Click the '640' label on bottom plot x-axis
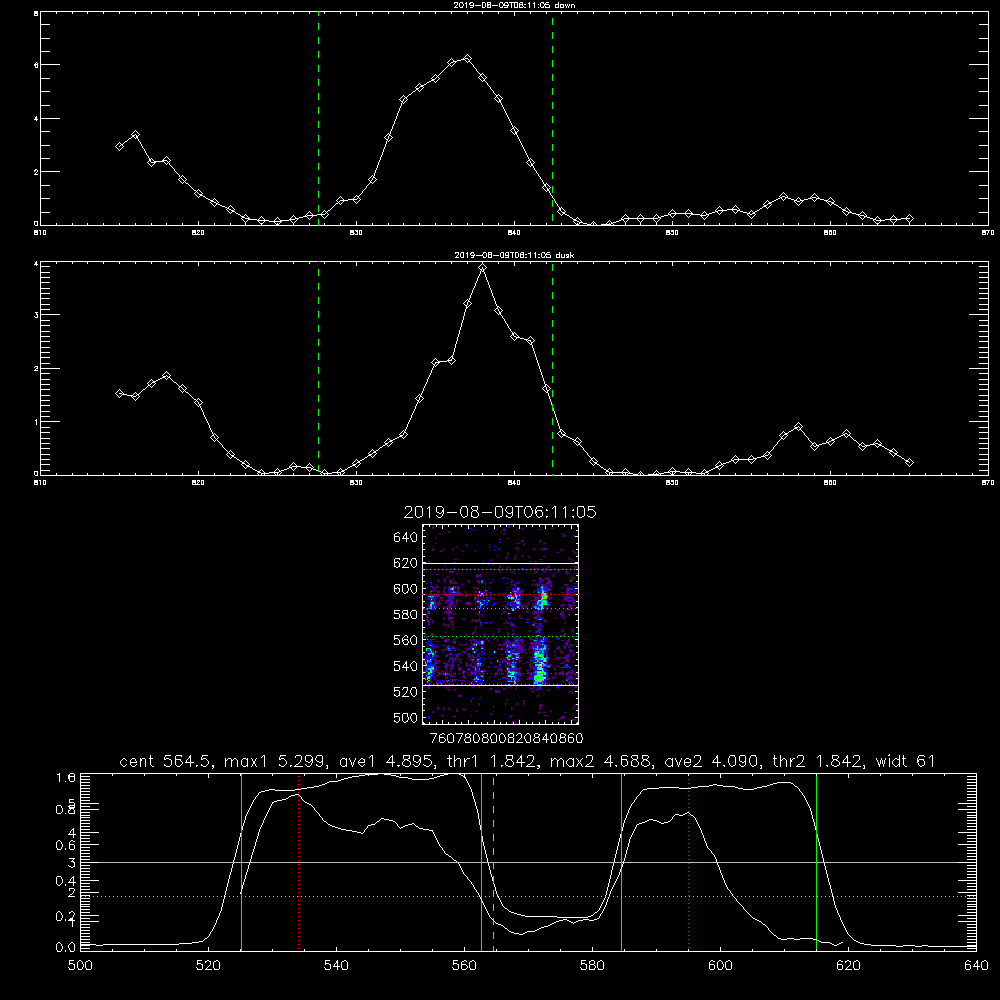Viewport: 1000px width, 1000px height. click(976, 966)
